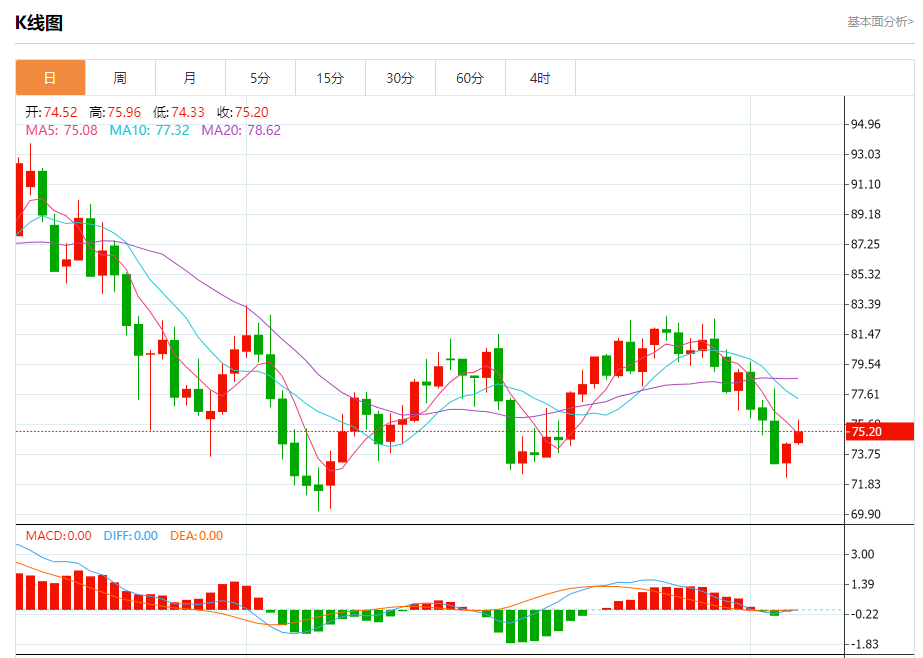The height and width of the screenshot is (658, 923).
Task: Click the 91.10 price axis label
Action: coord(866,184)
